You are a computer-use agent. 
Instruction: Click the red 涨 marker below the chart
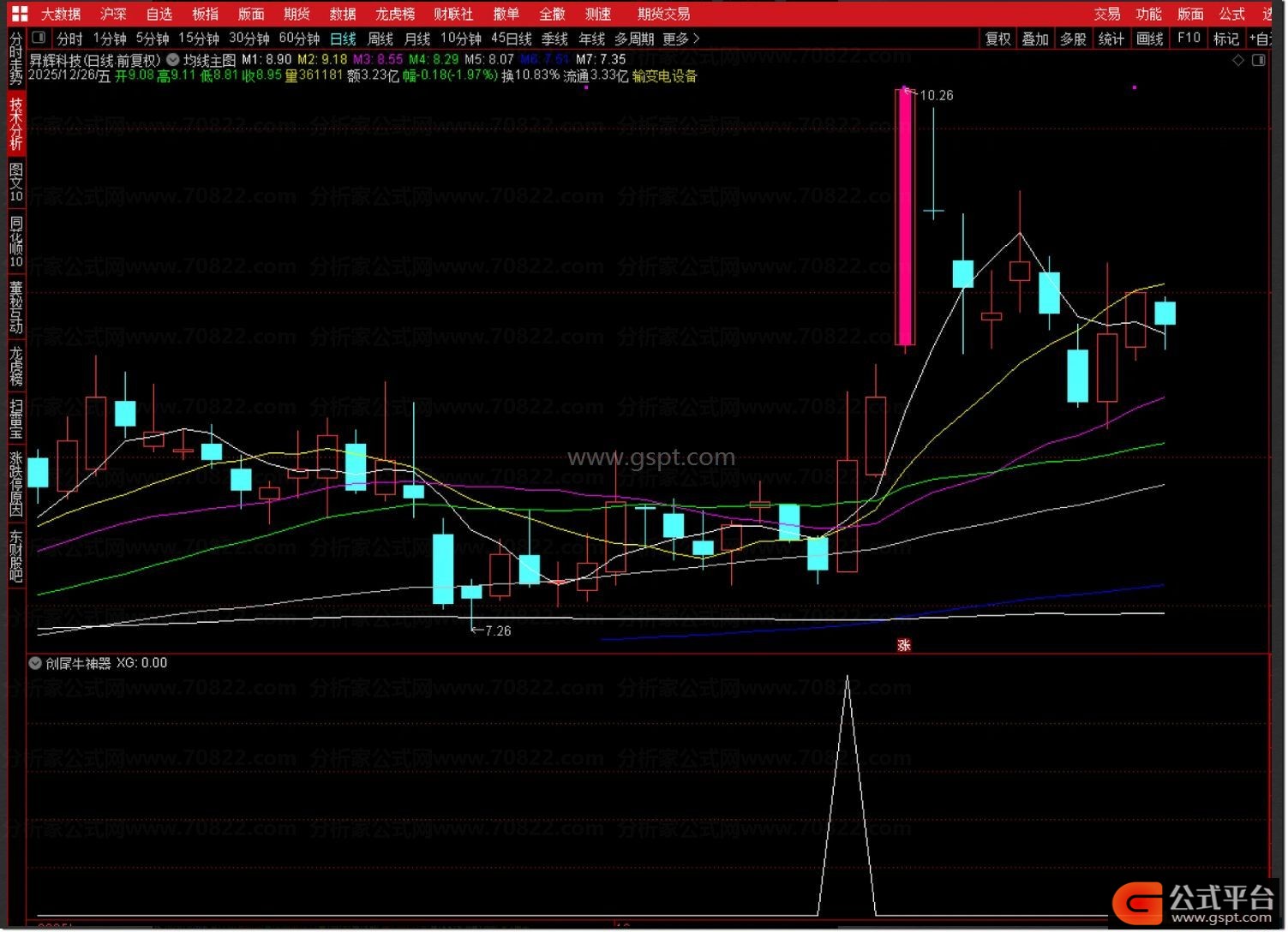pos(903,645)
